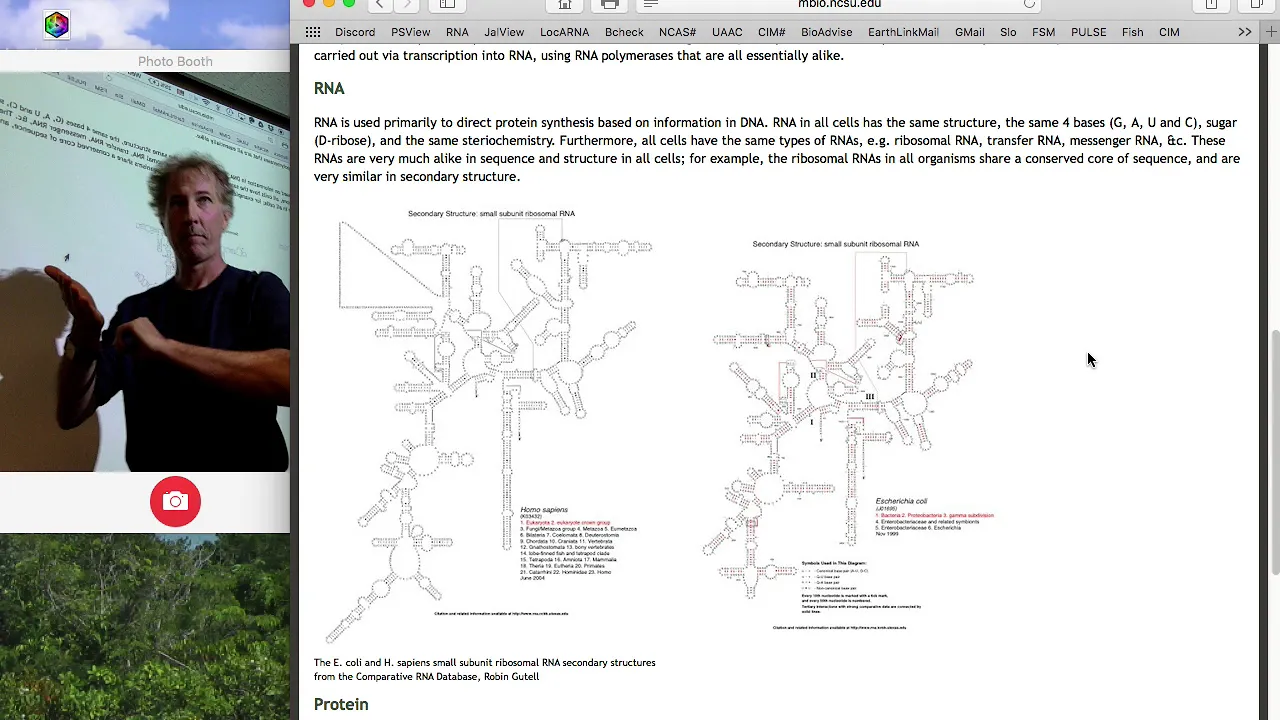Open the CIM bookmark at bar end
This screenshot has height=720, width=1280.
[x=1169, y=32]
